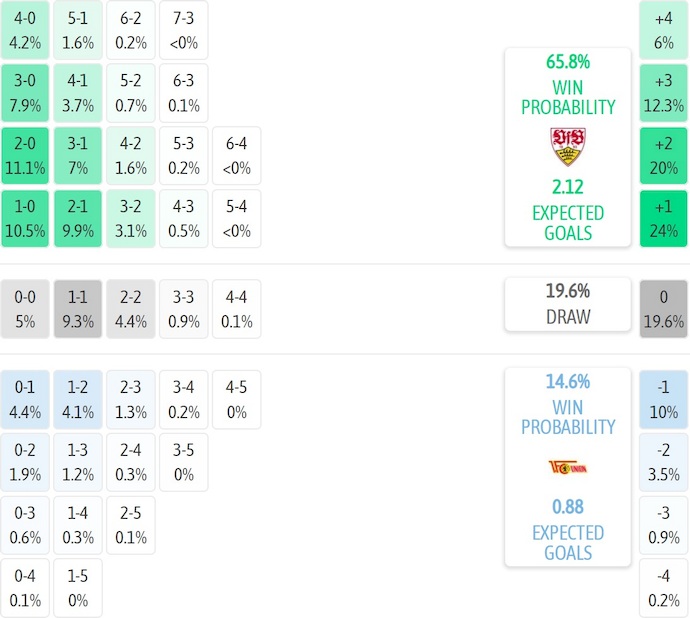690x618 pixels.
Task: Open the 19.6% Draw probability card
Action: 567,304
